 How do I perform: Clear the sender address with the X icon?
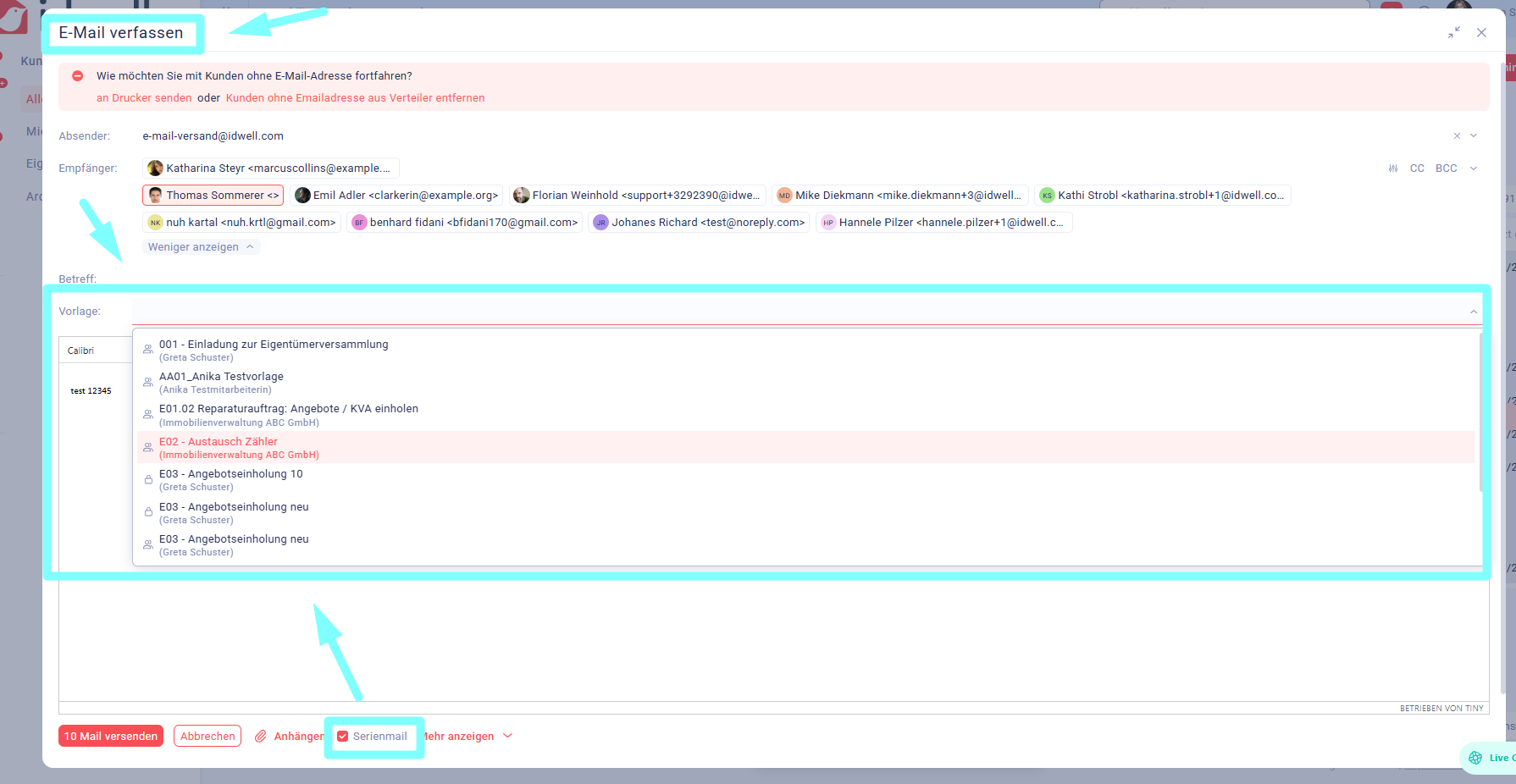point(1457,136)
